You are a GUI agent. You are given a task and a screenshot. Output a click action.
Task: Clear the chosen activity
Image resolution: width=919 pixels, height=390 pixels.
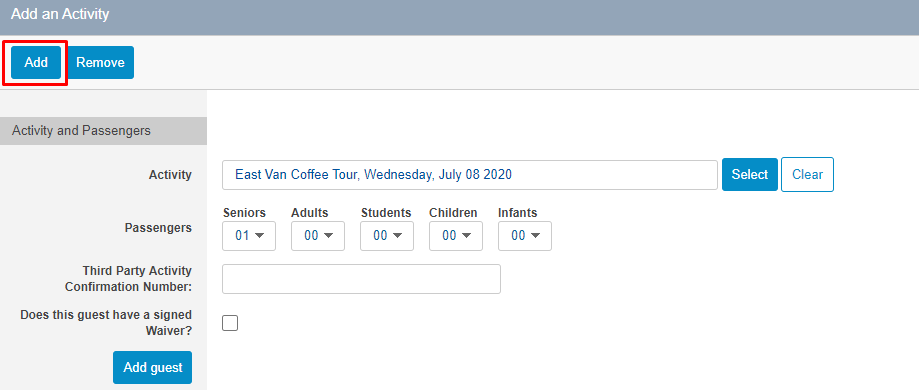coord(807,175)
